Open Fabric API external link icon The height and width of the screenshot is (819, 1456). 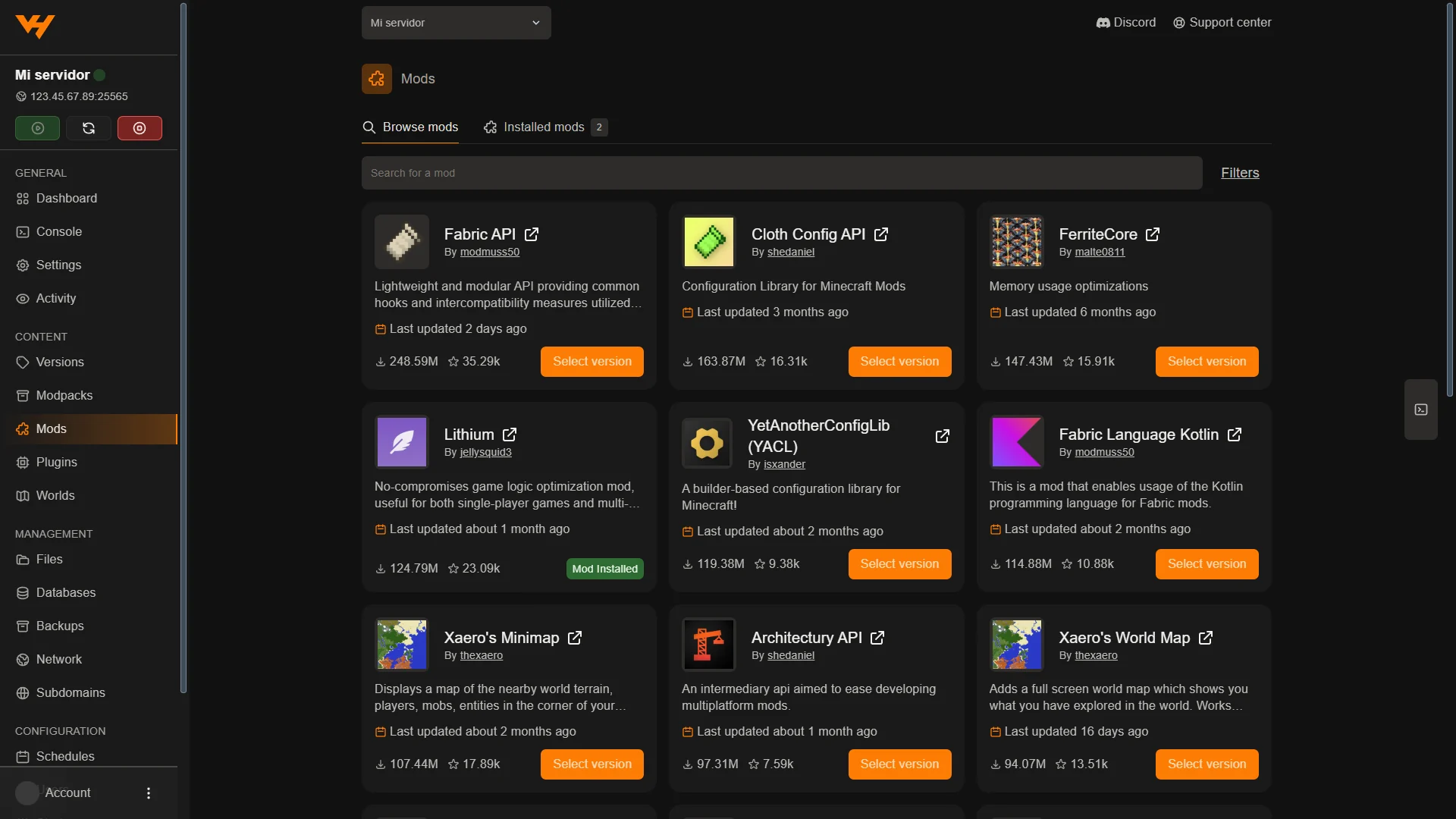coord(532,234)
